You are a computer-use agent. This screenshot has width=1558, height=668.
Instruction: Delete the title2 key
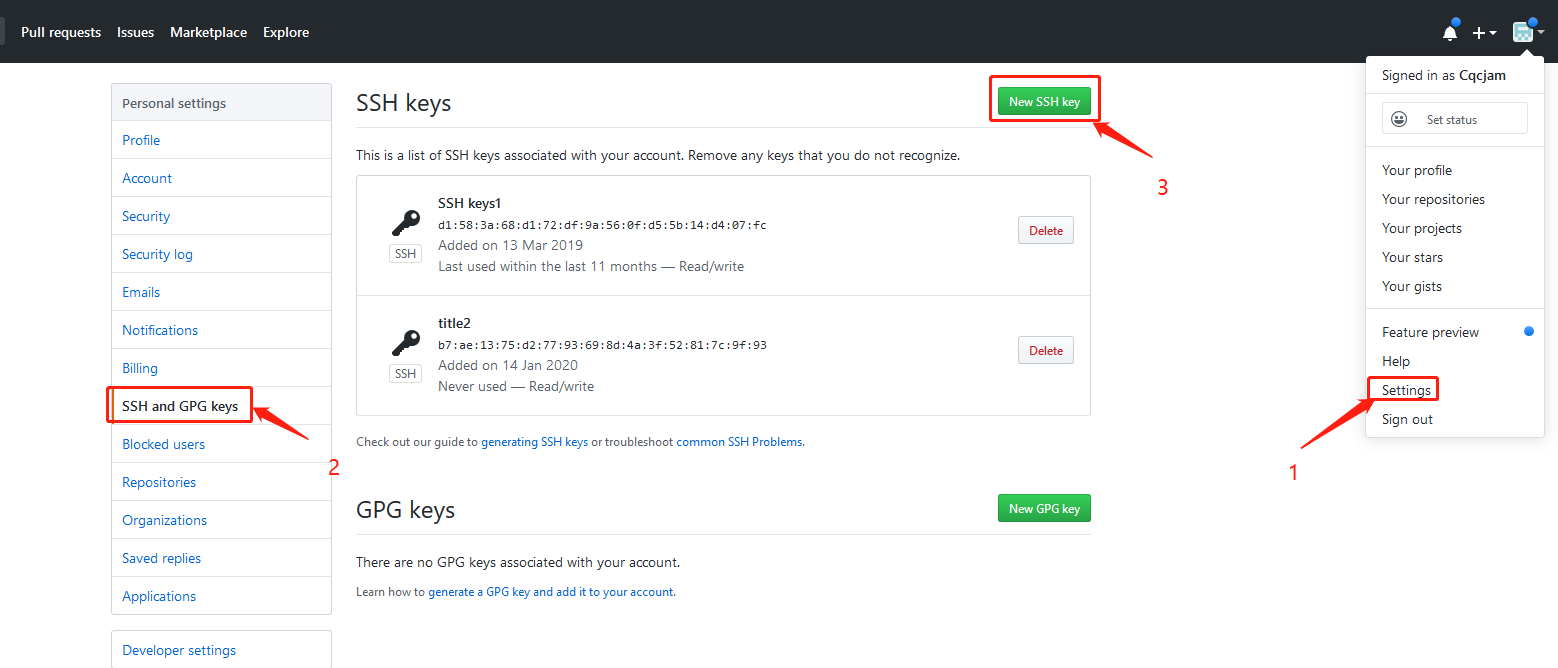click(x=1046, y=350)
